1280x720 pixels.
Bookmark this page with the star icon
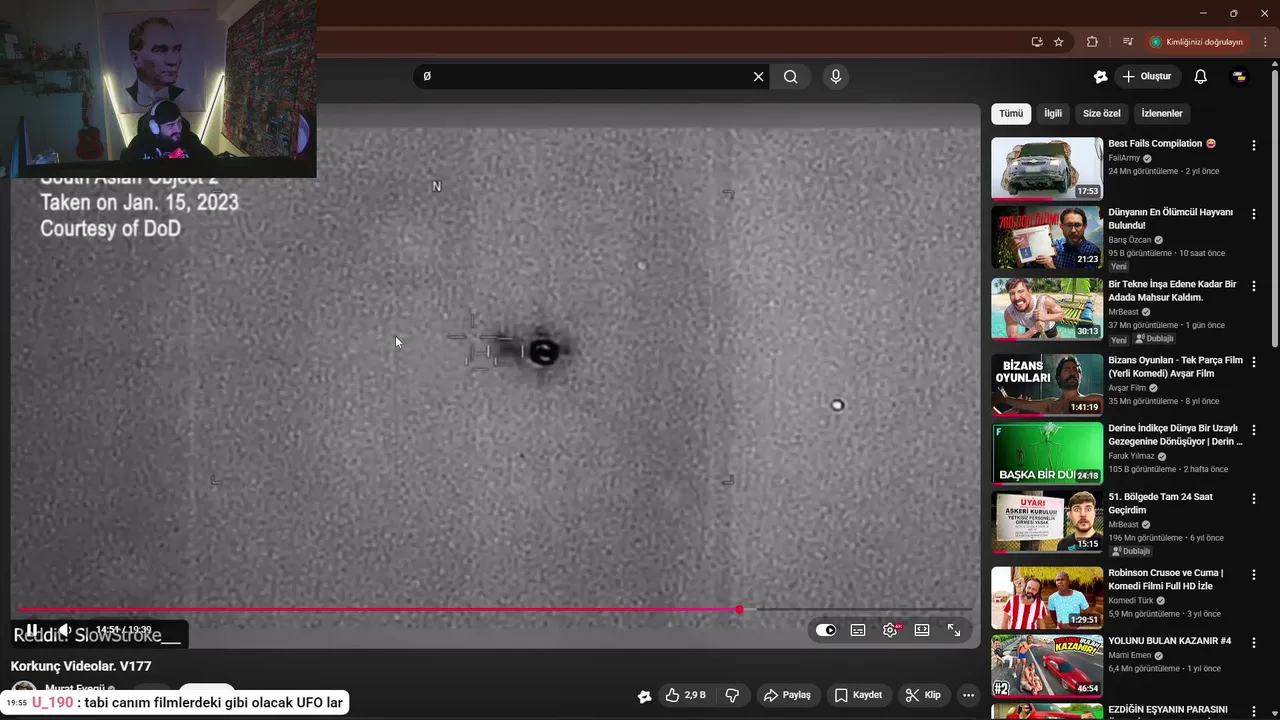click(1059, 42)
